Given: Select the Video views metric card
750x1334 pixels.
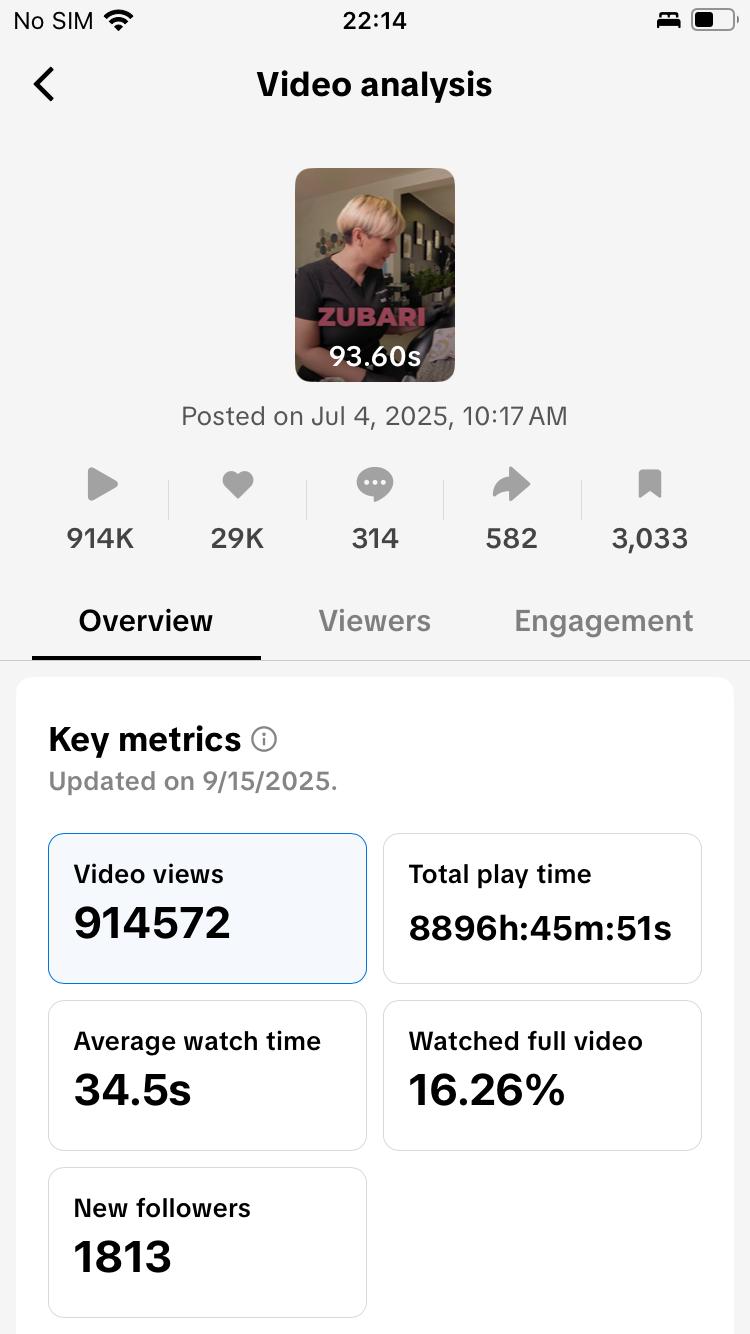Looking at the screenshot, I should click(x=207, y=908).
